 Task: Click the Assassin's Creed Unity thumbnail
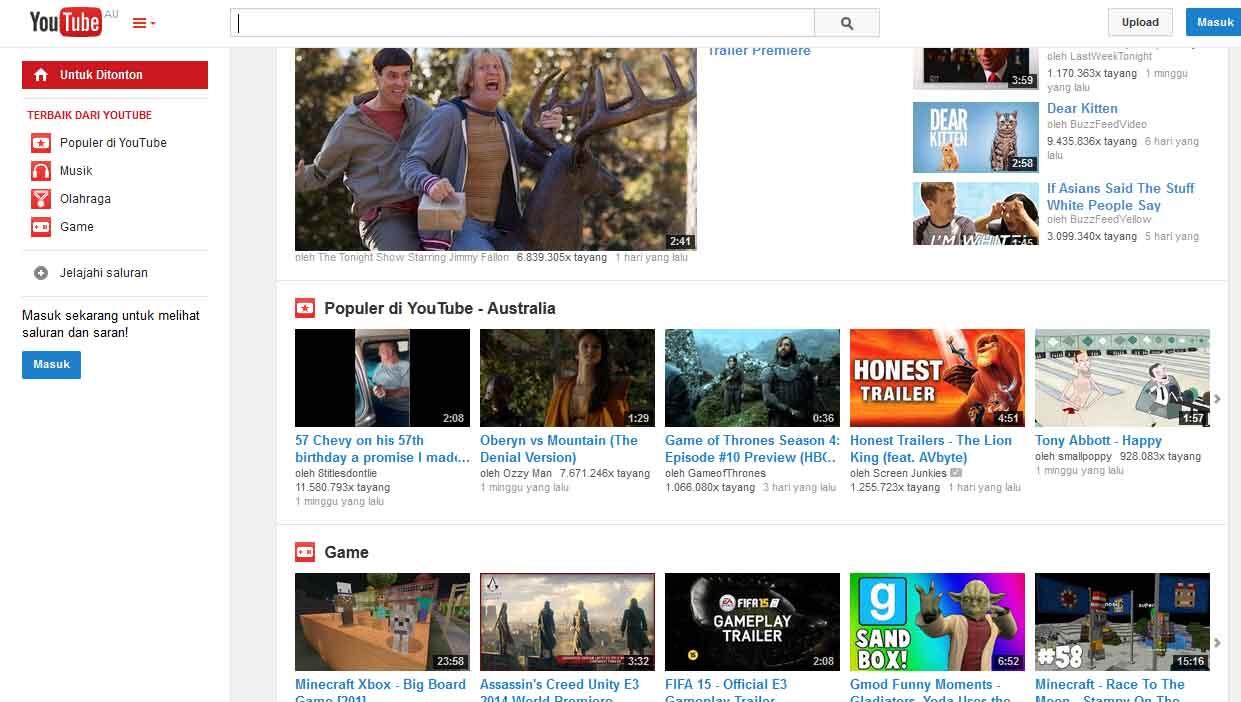coord(567,622)
